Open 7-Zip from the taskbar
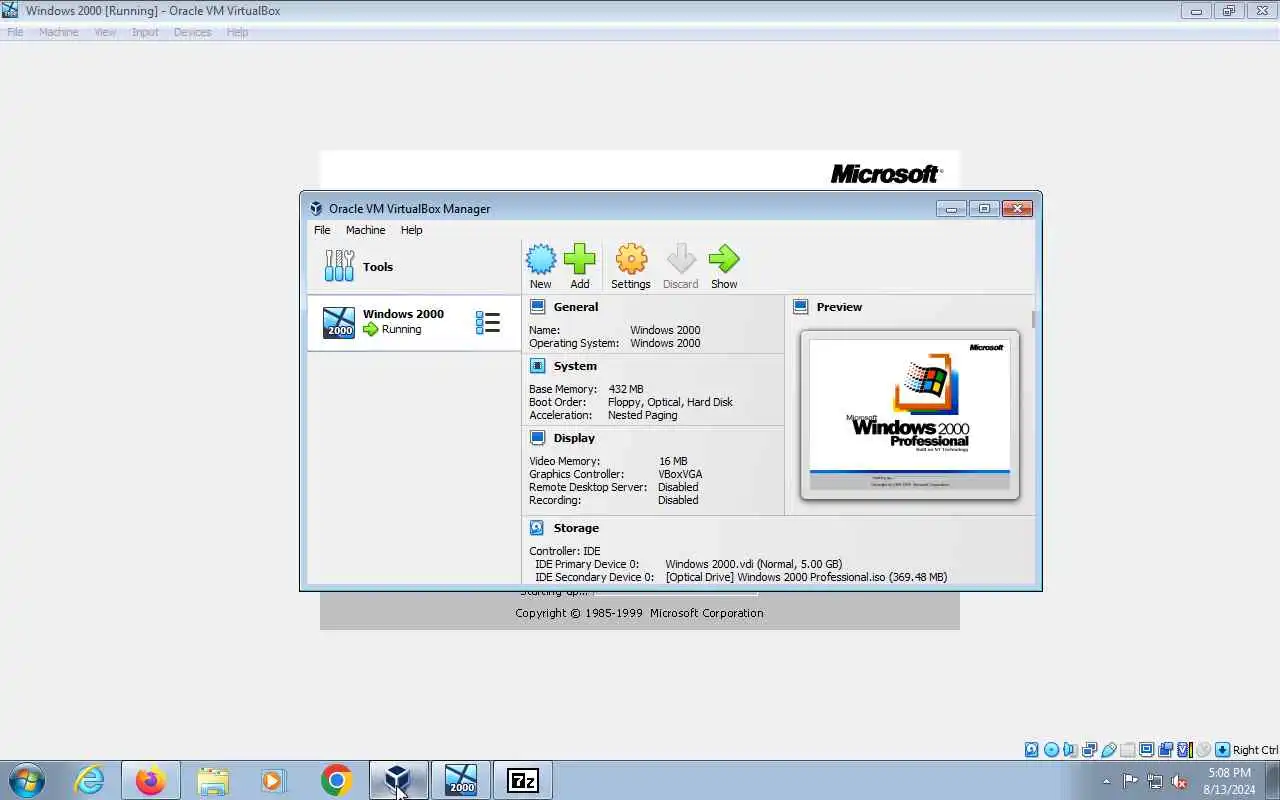The image size is (1280, 800). 523,780
